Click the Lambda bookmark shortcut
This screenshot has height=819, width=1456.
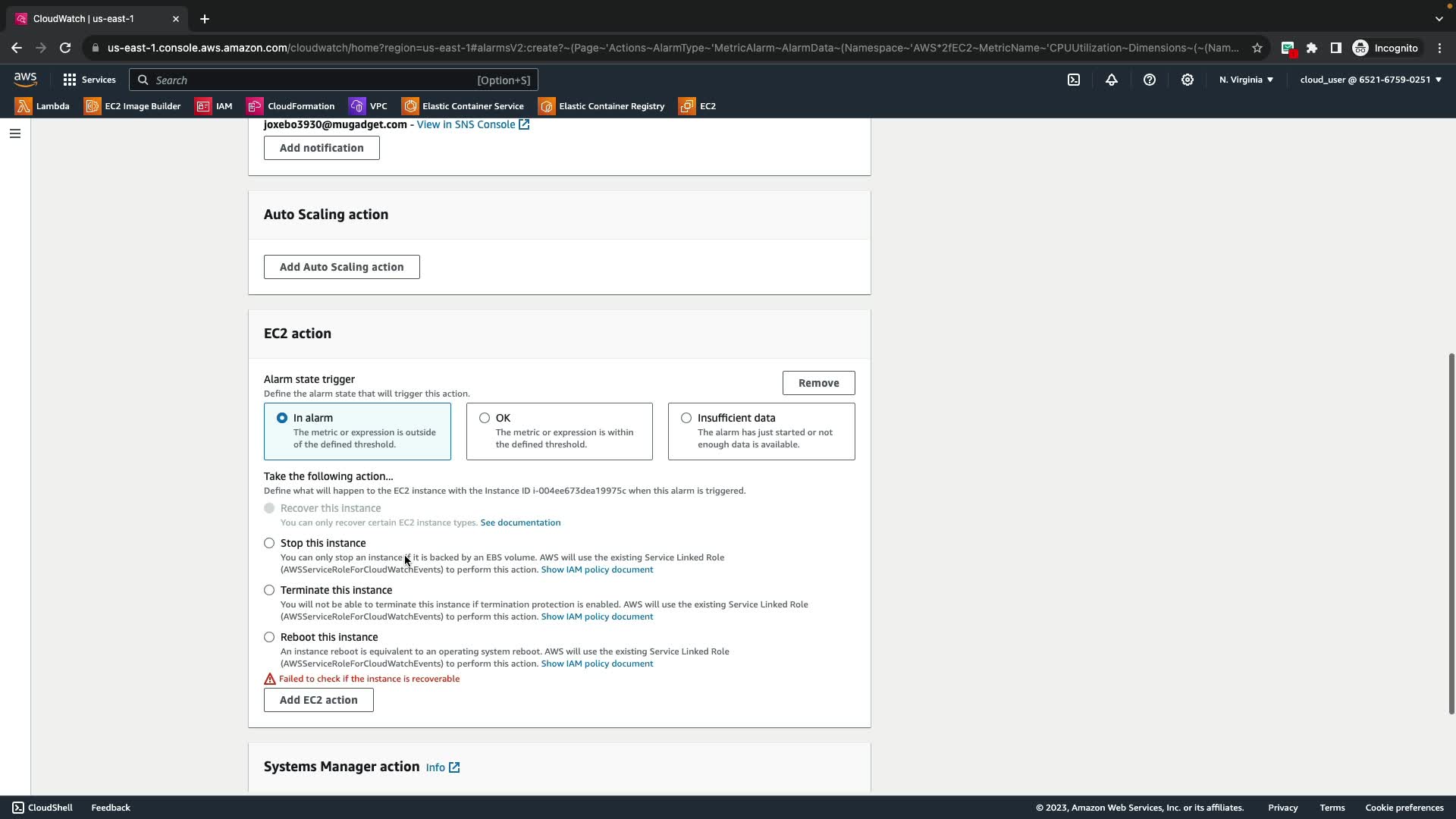tap(42, 106)
